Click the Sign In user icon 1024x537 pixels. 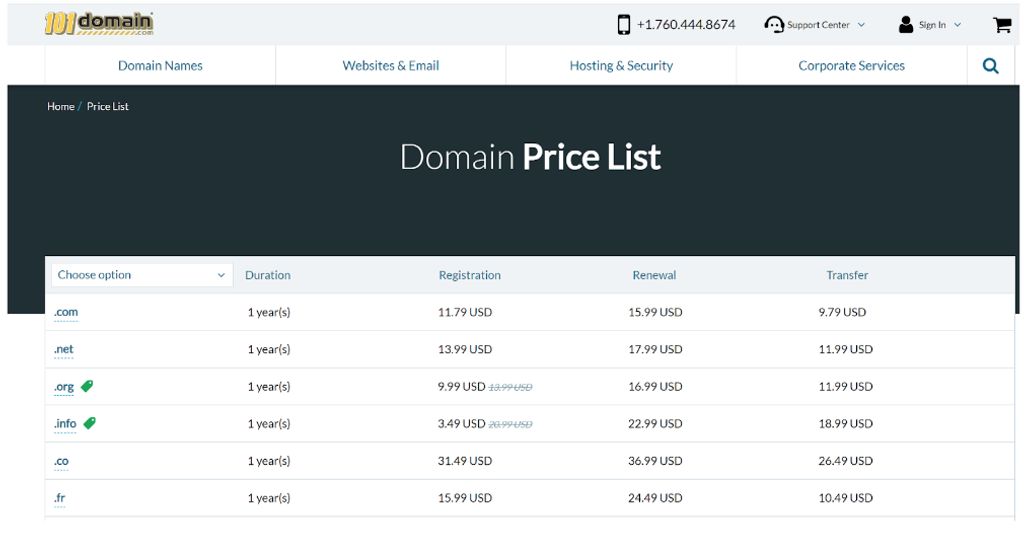pyautogui.click(x=906, y=25)
